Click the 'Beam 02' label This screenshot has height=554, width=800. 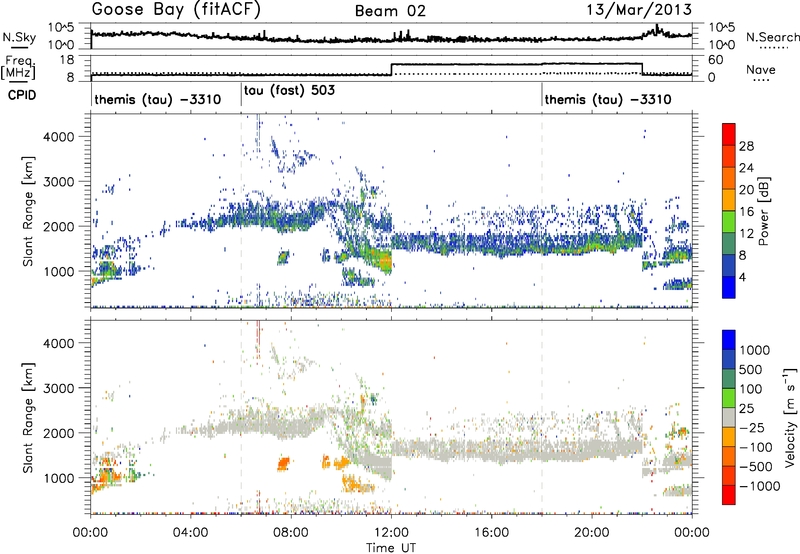(390, 11)
